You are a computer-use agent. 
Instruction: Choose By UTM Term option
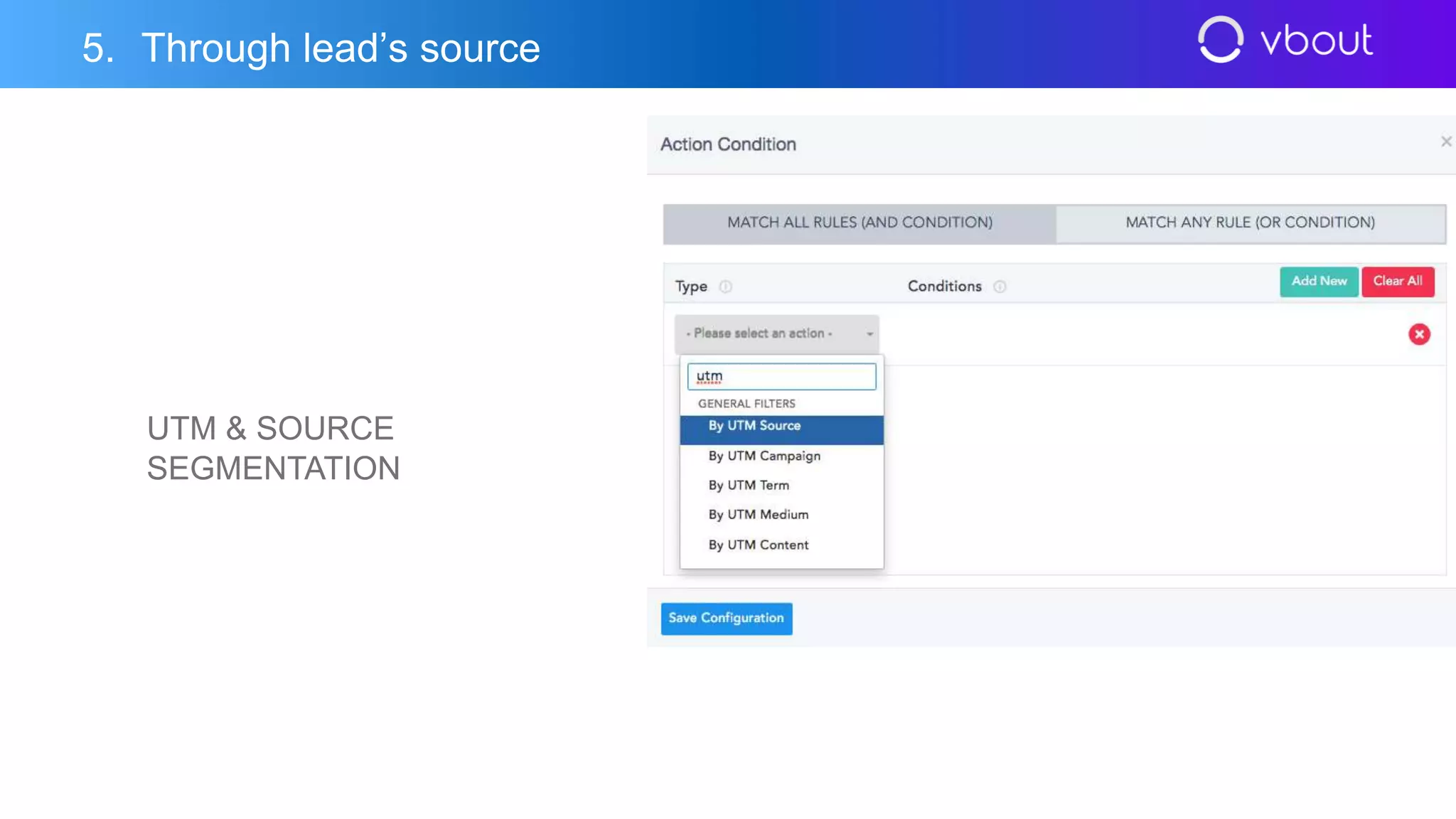click(781, 486)
